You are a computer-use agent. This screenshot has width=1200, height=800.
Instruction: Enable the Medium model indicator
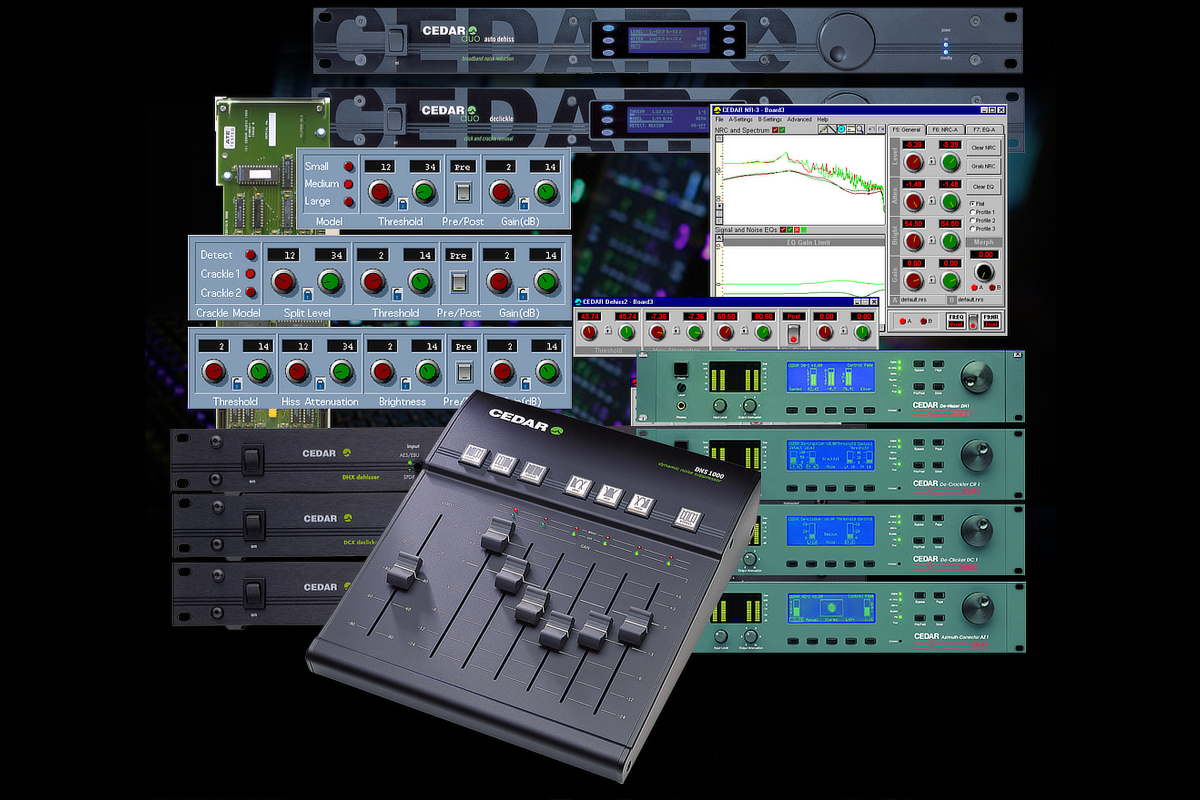tap(349, 184)
